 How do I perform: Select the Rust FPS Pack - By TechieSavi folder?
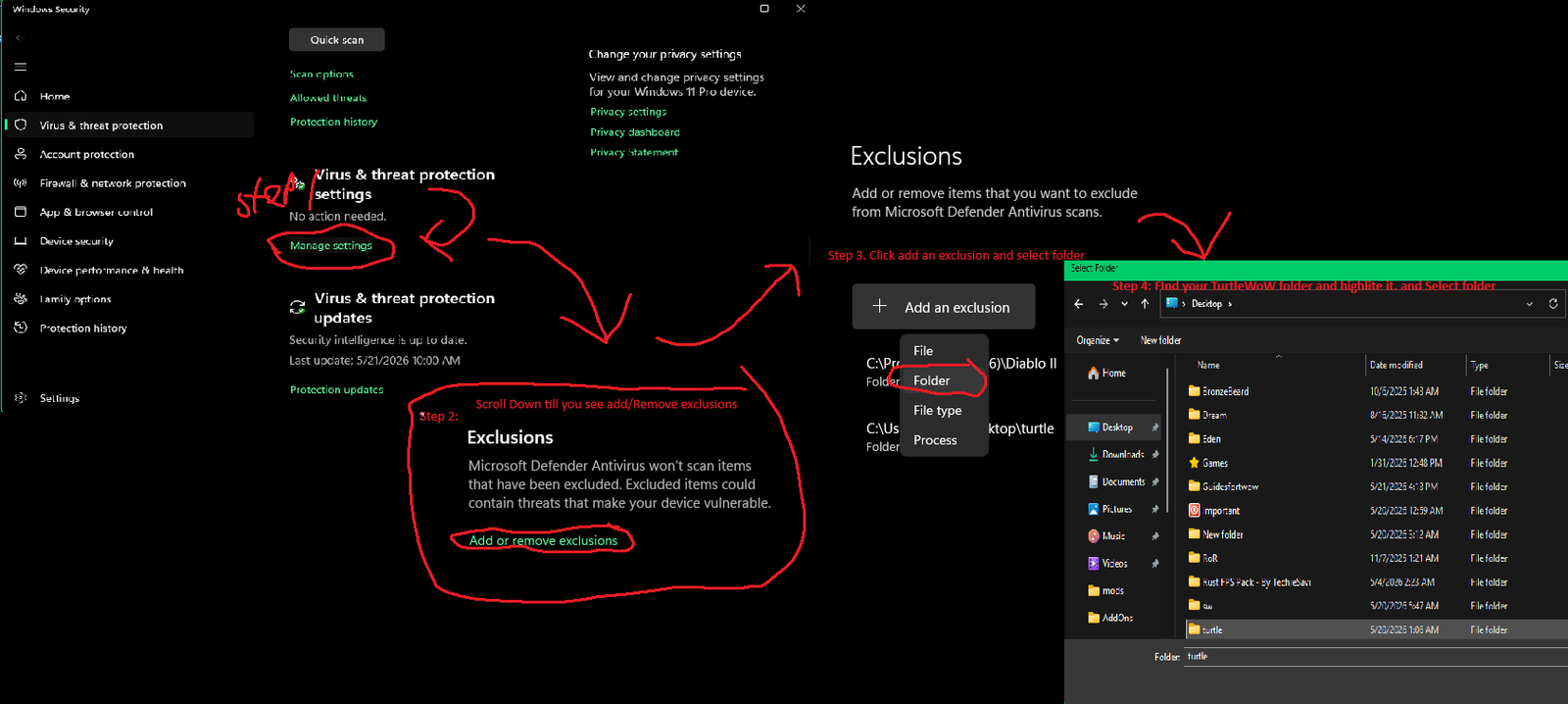tap(1256, 582)
